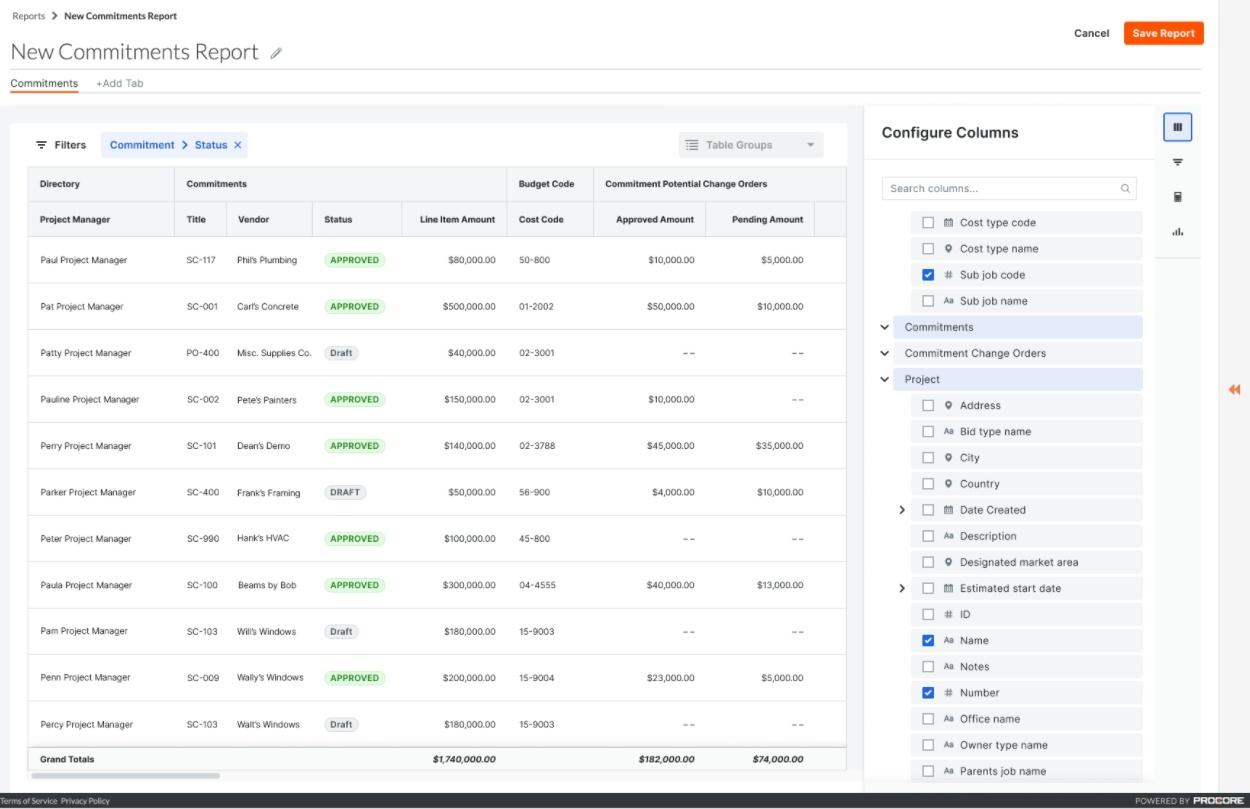Uncheck the Number column checkbox
Screen dimensions: 1250x809
(928, 692)
